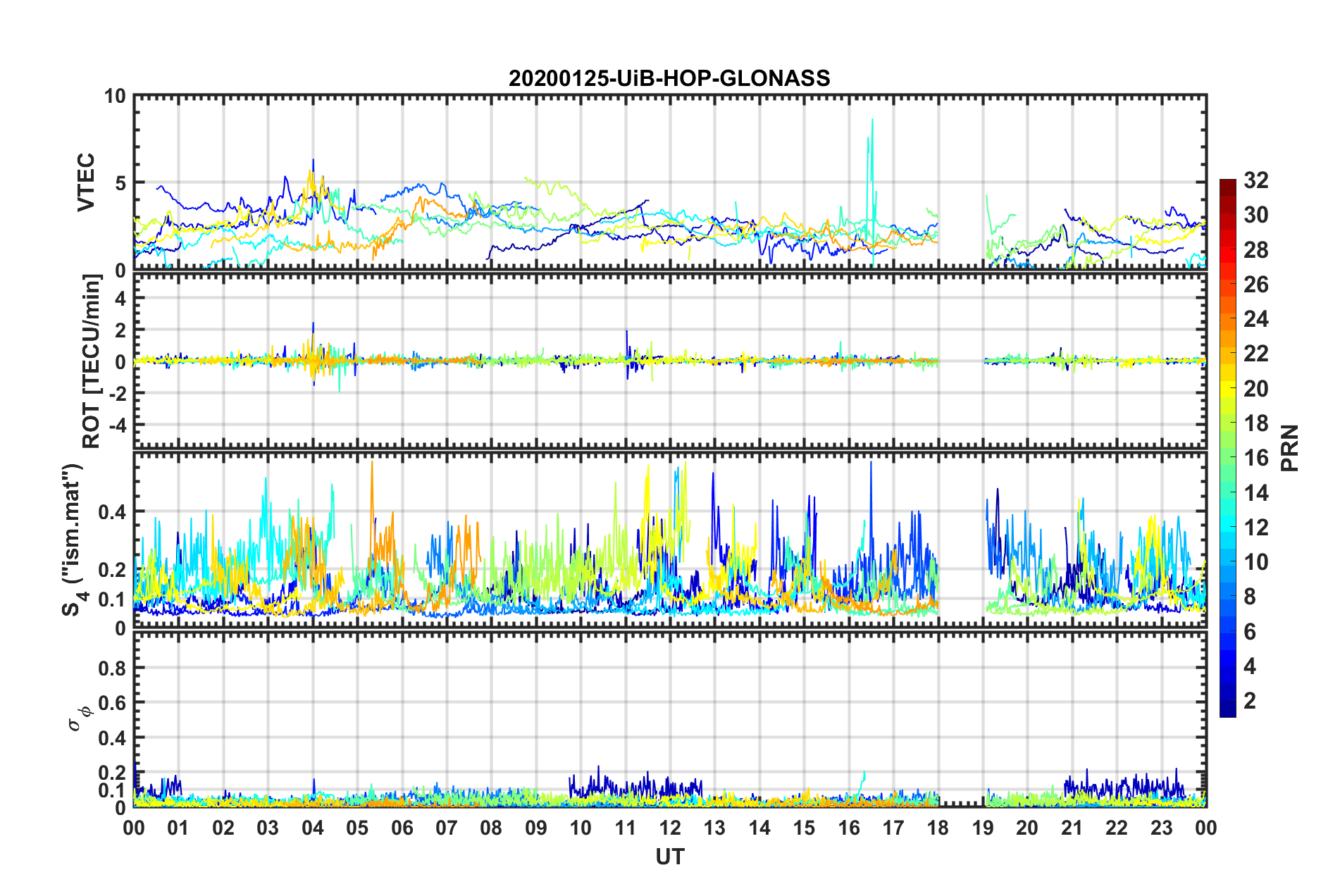The image size is (1340, 896).
Task: Click colorbar tick label 8
Action: click(x=1250, y=597)
